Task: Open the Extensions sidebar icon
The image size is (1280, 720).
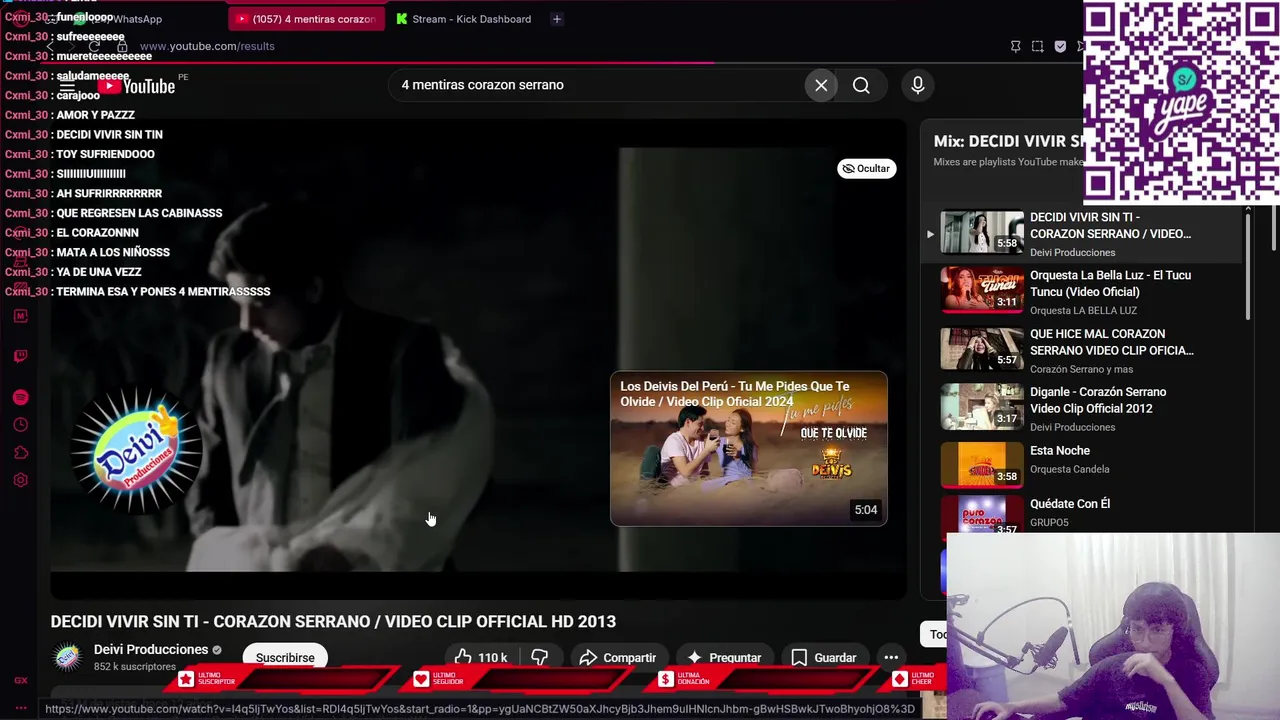Action: 20,453
